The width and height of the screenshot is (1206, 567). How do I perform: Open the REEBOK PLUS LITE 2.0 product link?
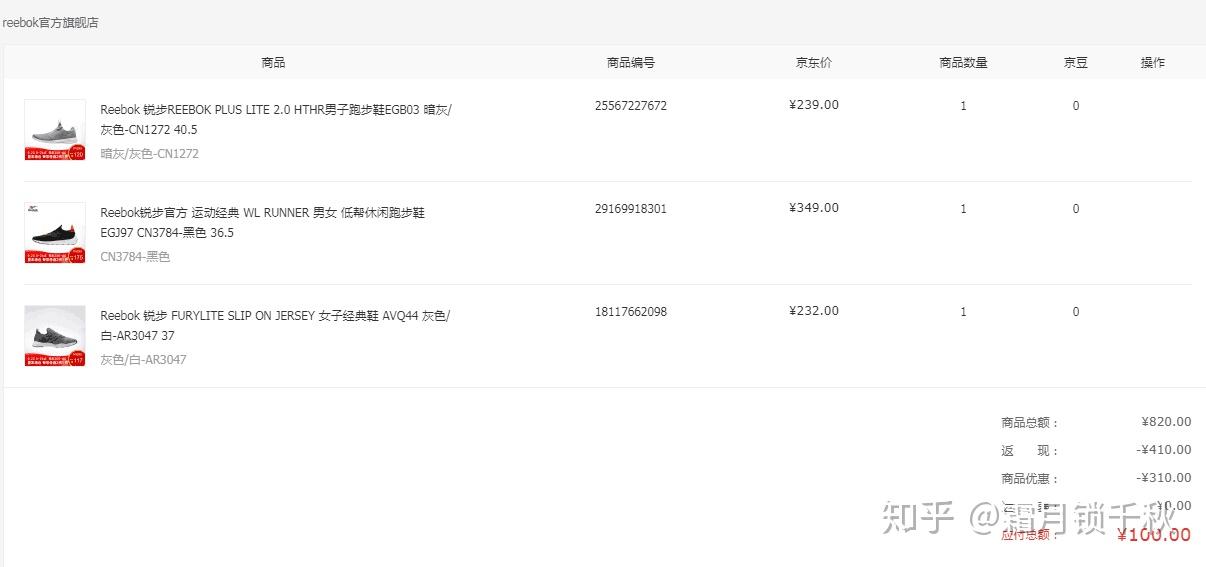click(x=275, y=119)
